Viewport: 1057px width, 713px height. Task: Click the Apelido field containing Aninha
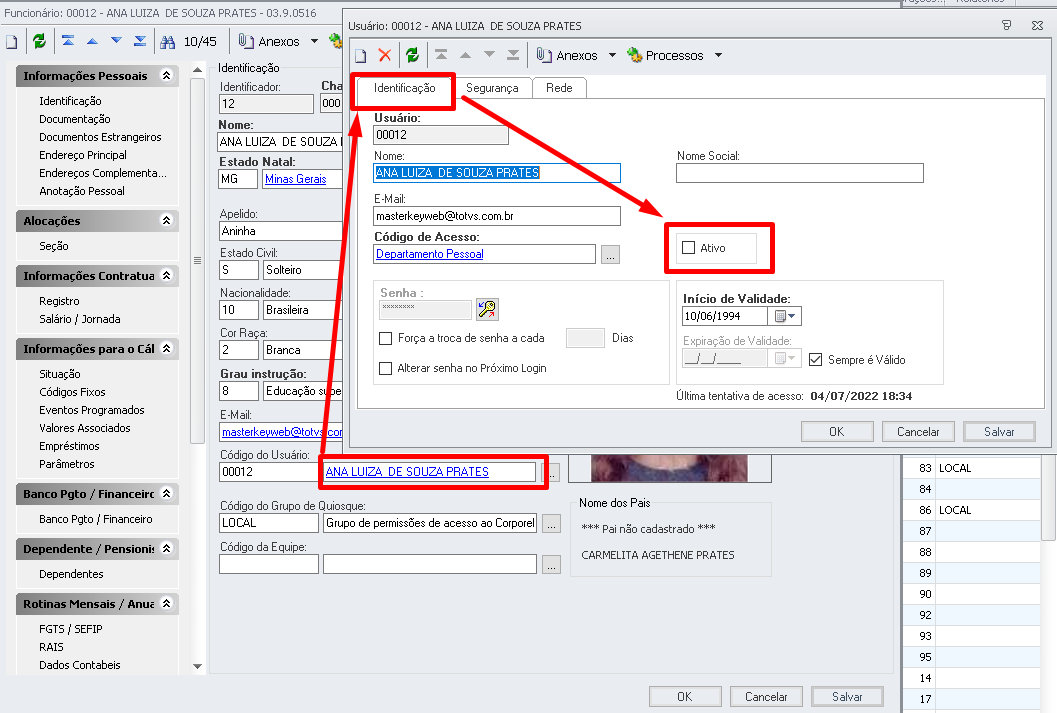point(281,231)
